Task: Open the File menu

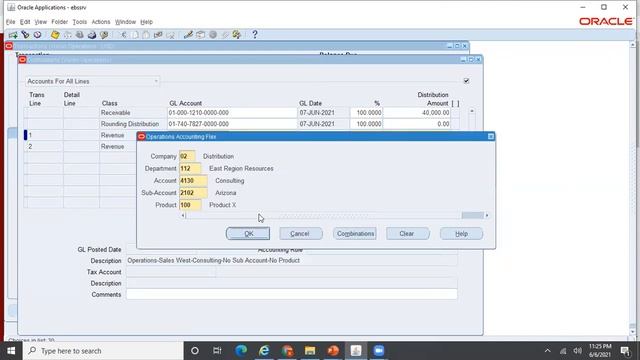Action: click(x=11, y=22)
